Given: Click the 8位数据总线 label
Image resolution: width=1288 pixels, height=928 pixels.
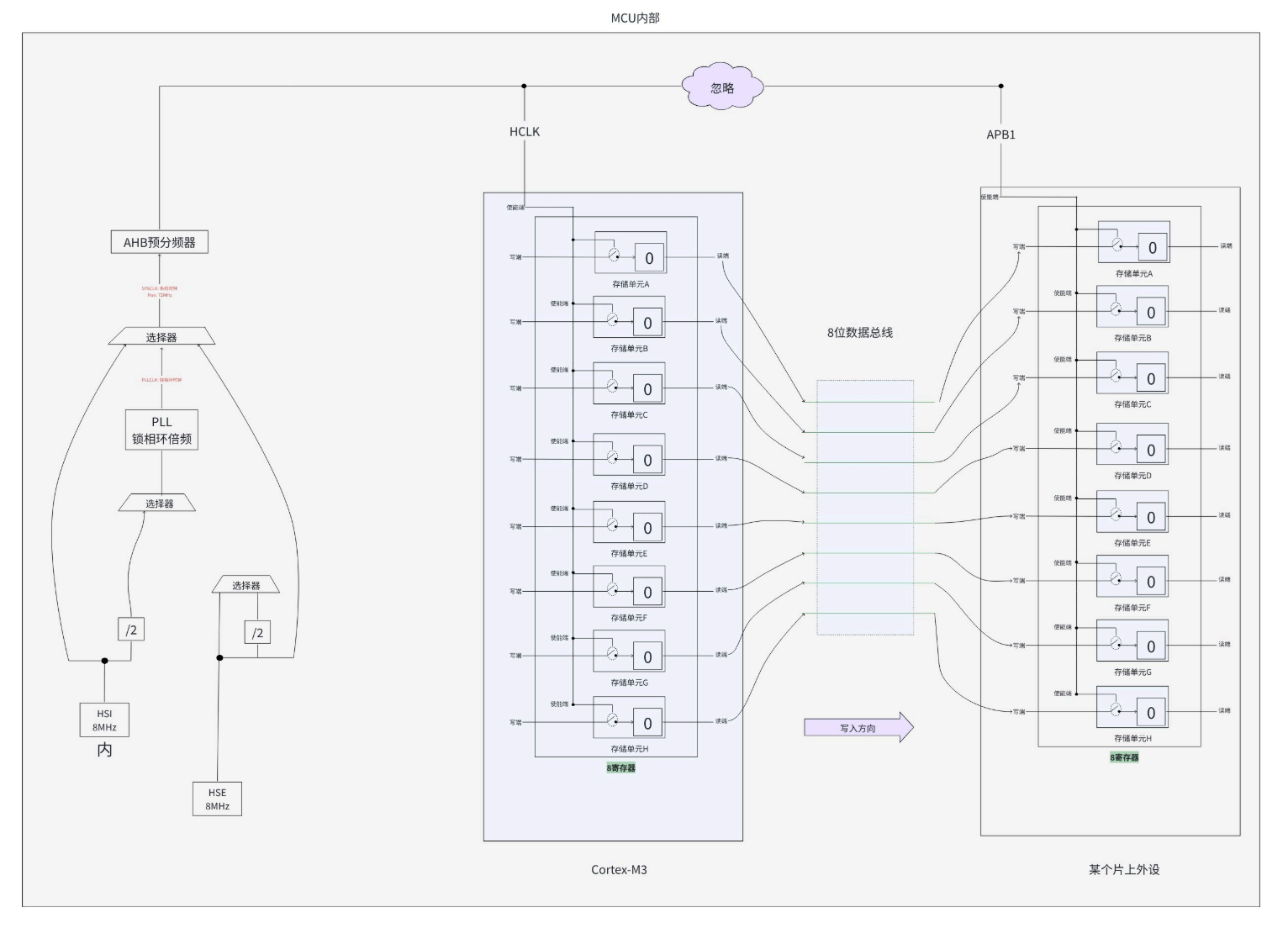Looking at the screenshot, I should point(859,332).
